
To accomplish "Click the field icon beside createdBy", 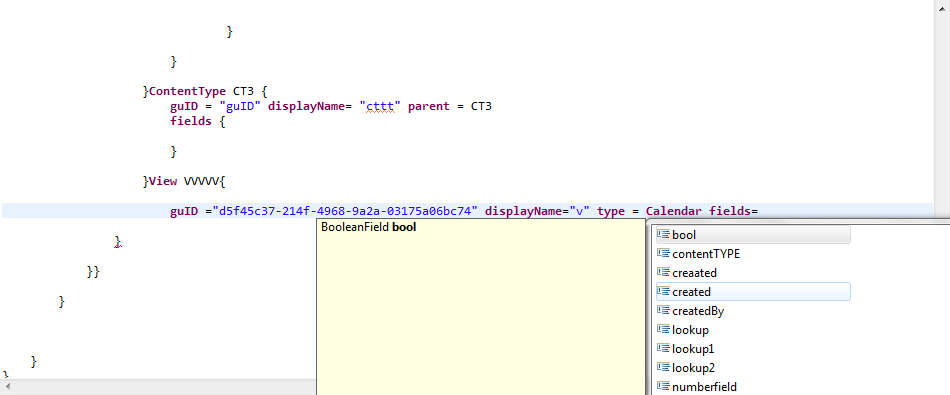I will (663, 311).
